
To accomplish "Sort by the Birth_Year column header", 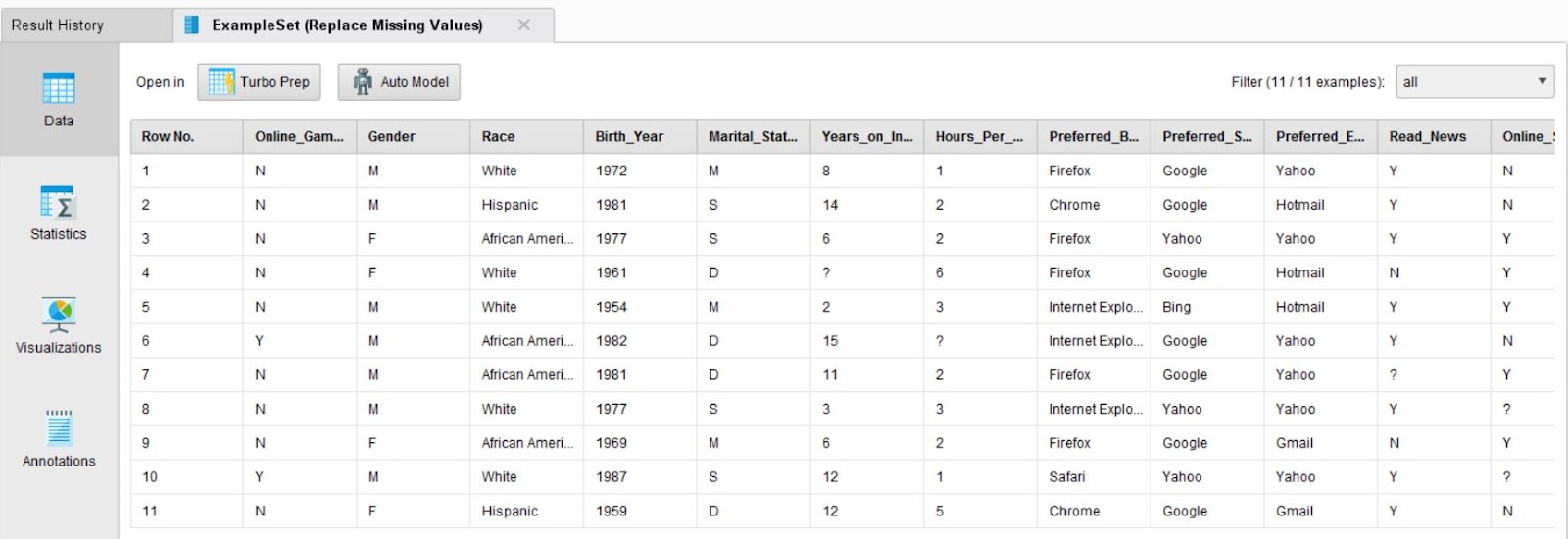I will [629, 137].
